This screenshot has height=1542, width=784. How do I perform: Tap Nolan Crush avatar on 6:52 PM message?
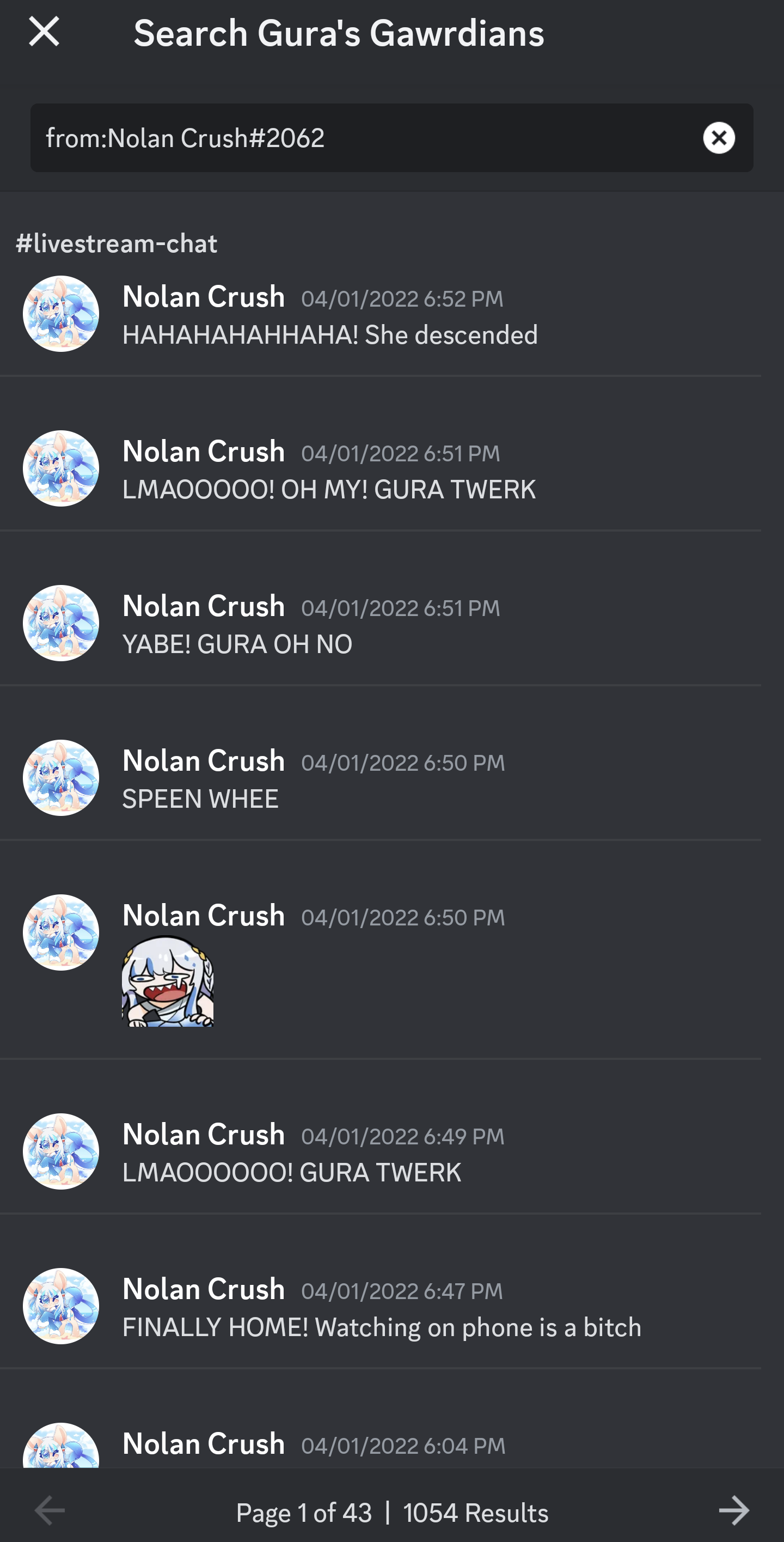pos(61,314)
